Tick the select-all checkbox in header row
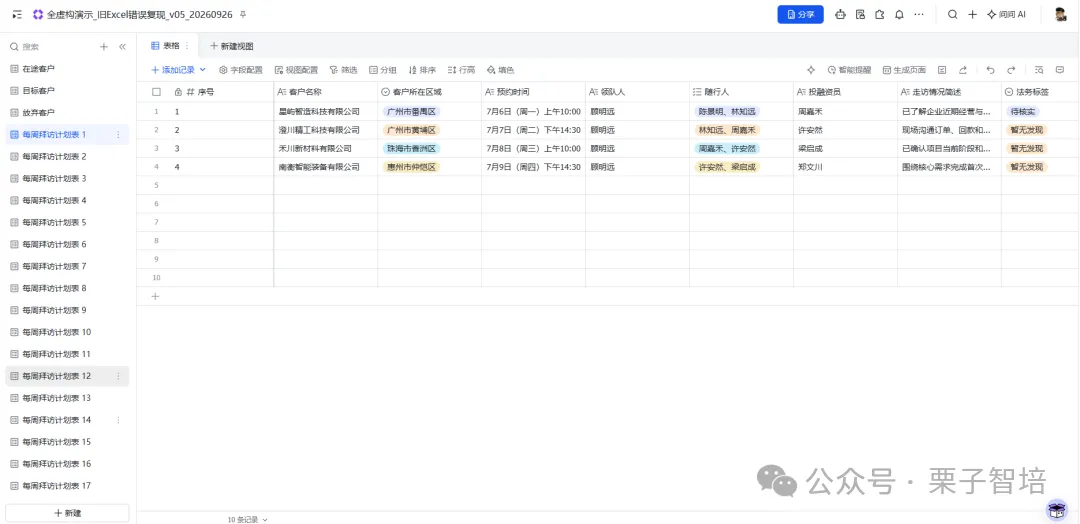The image size is (1080, 524). tap(156, 92)
